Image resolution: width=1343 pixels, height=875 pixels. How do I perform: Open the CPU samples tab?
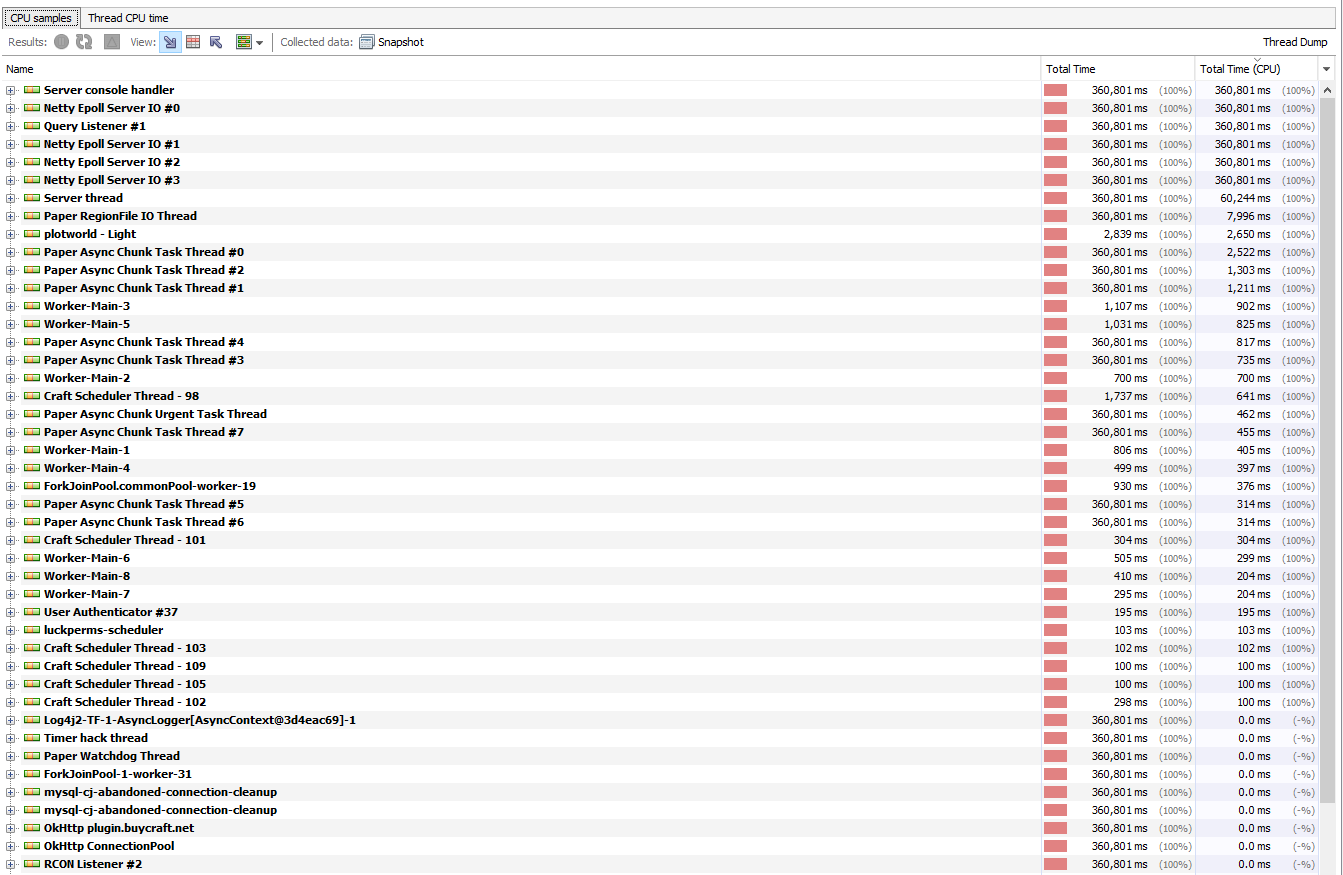41,18
